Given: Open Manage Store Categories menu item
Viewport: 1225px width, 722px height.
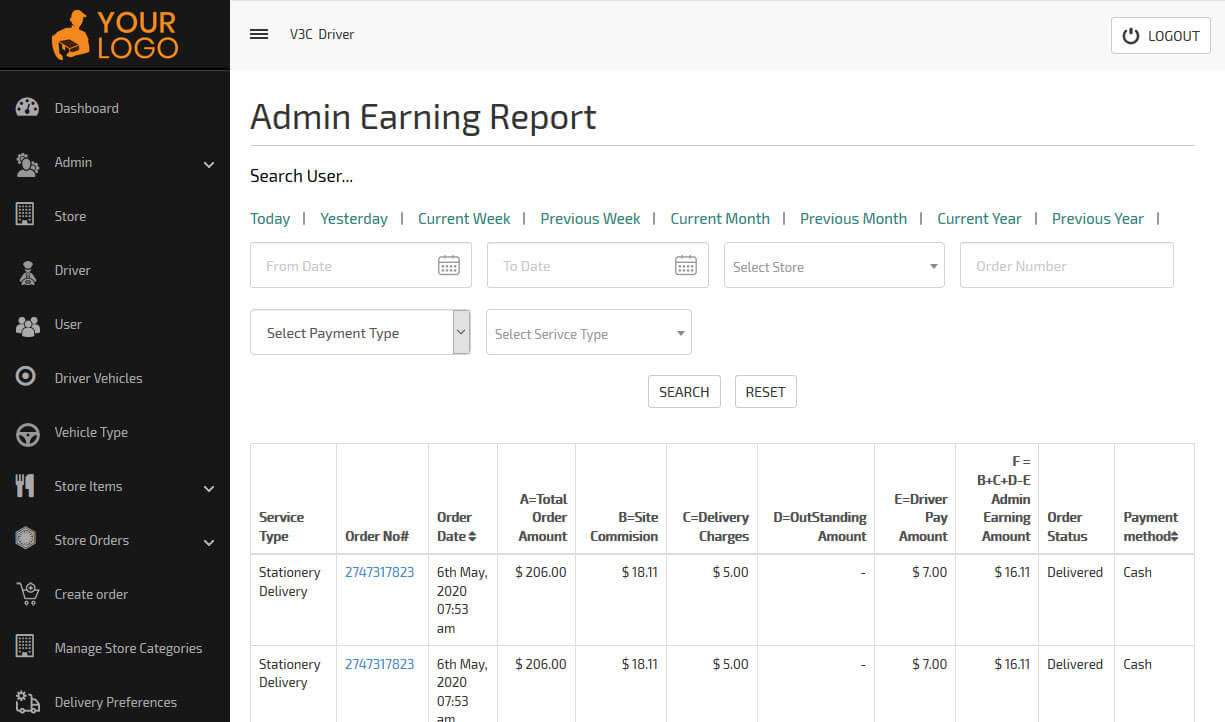Looking at the screenshot, I should click(x=127, y=648).
